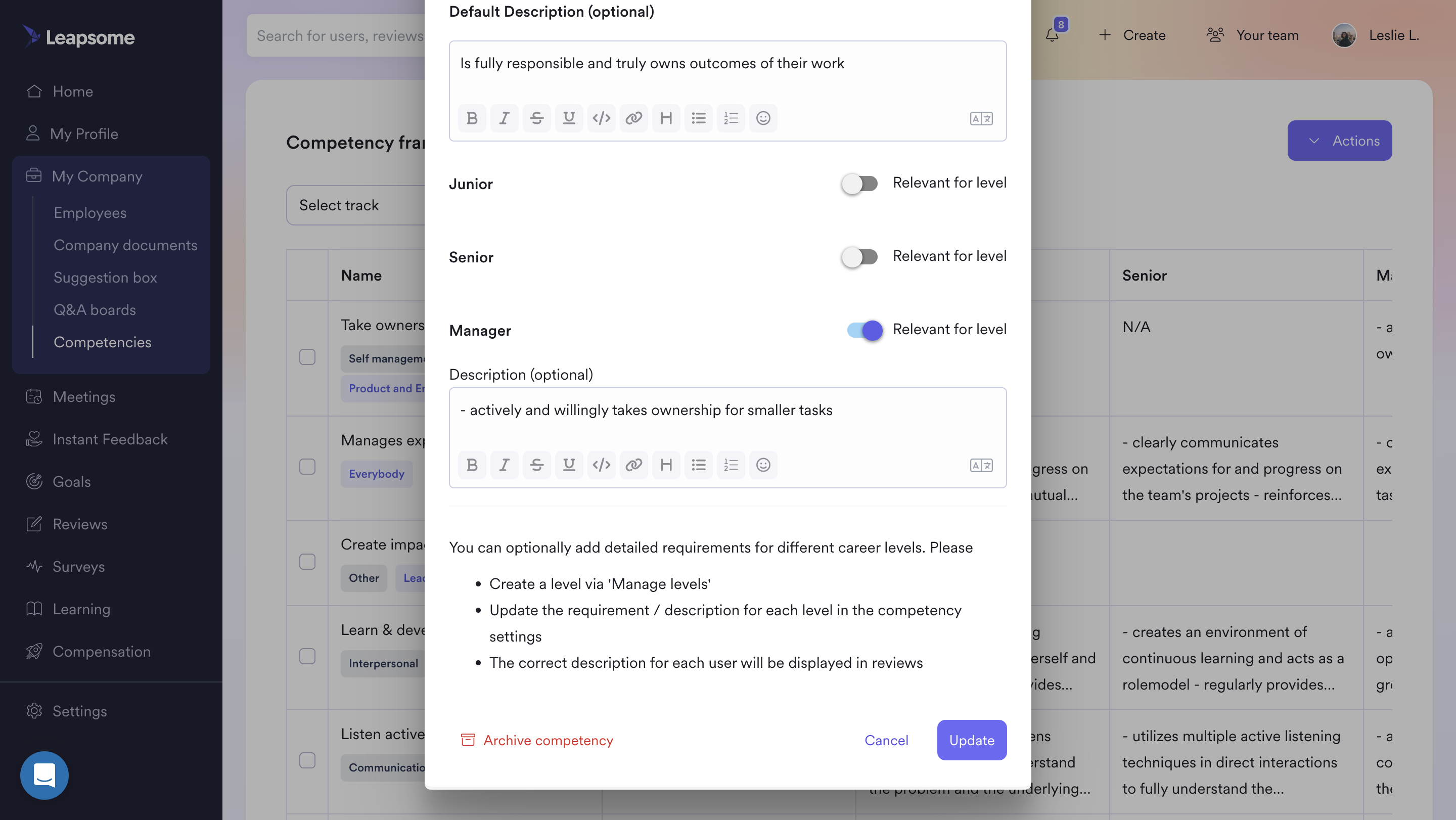Open Company documents in sidebar
The height and width of the screenshot is (820, 1456).
pos(125,245)
